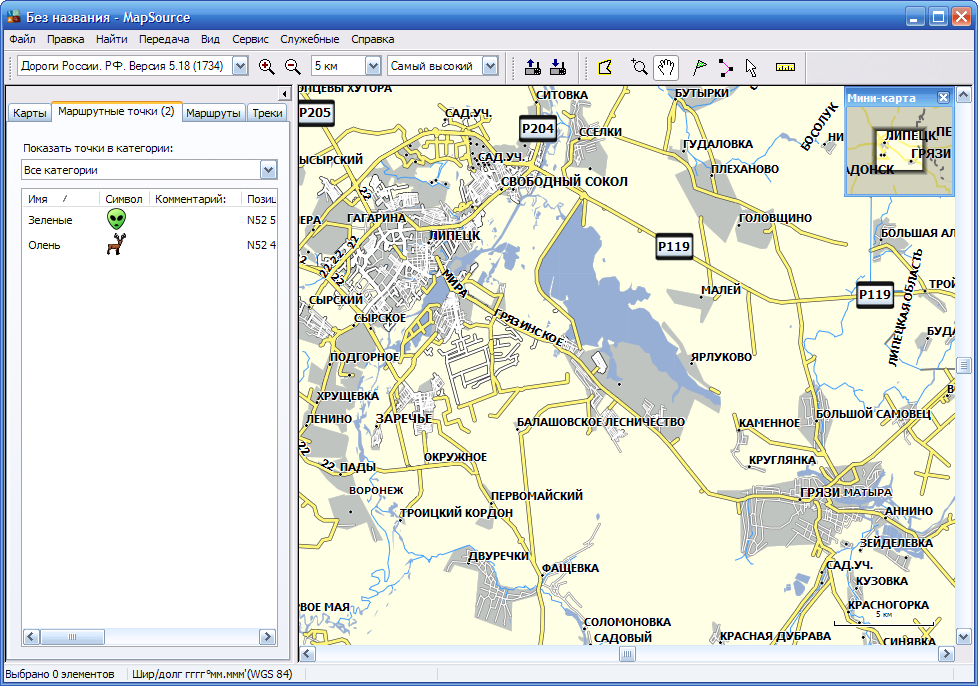Click the ЯРЛУКОВО label on the map
This screenshot has height=686, width=978.
coord(721,357)
